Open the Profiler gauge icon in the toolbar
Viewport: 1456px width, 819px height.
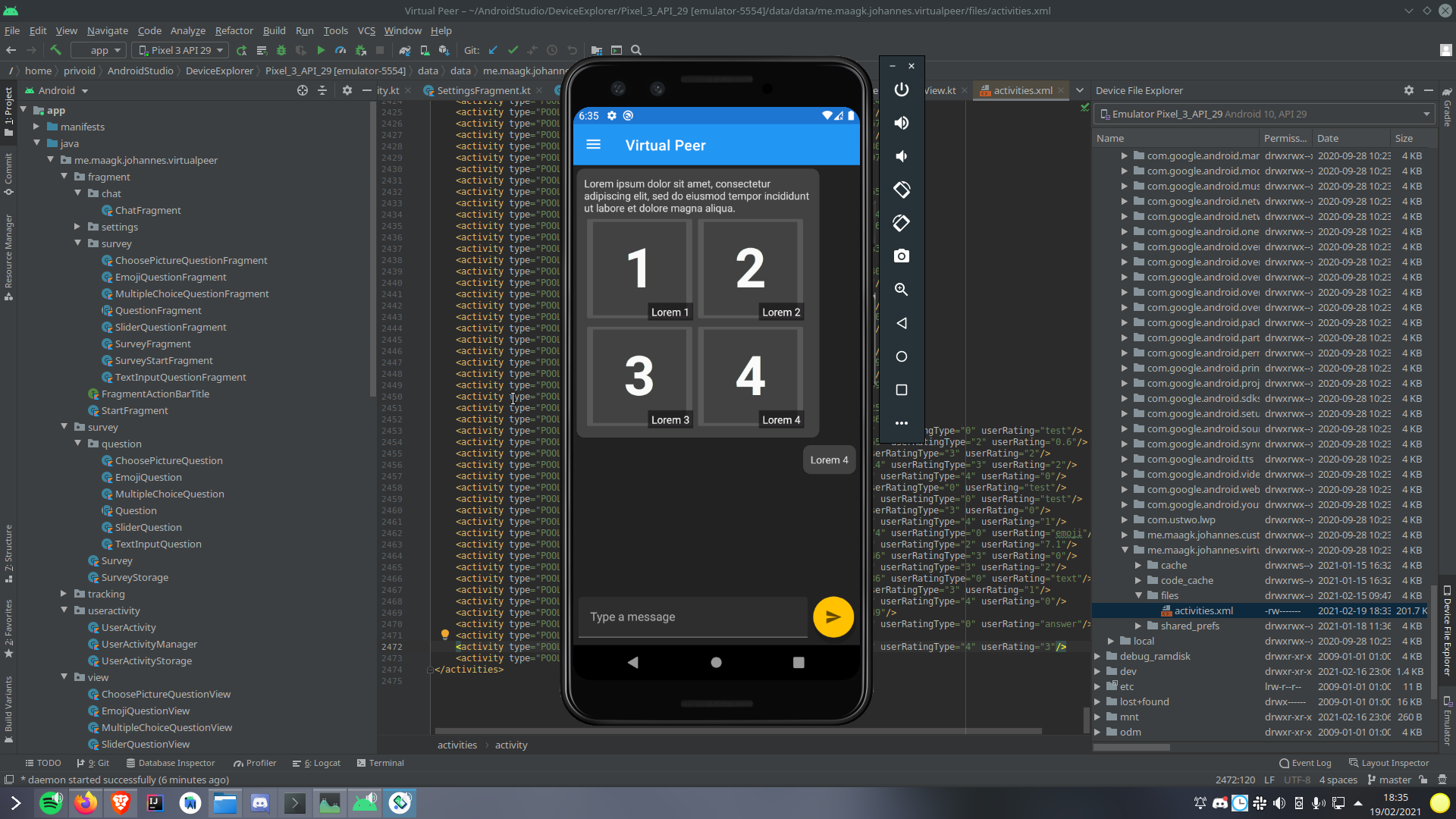pos(340,50)
